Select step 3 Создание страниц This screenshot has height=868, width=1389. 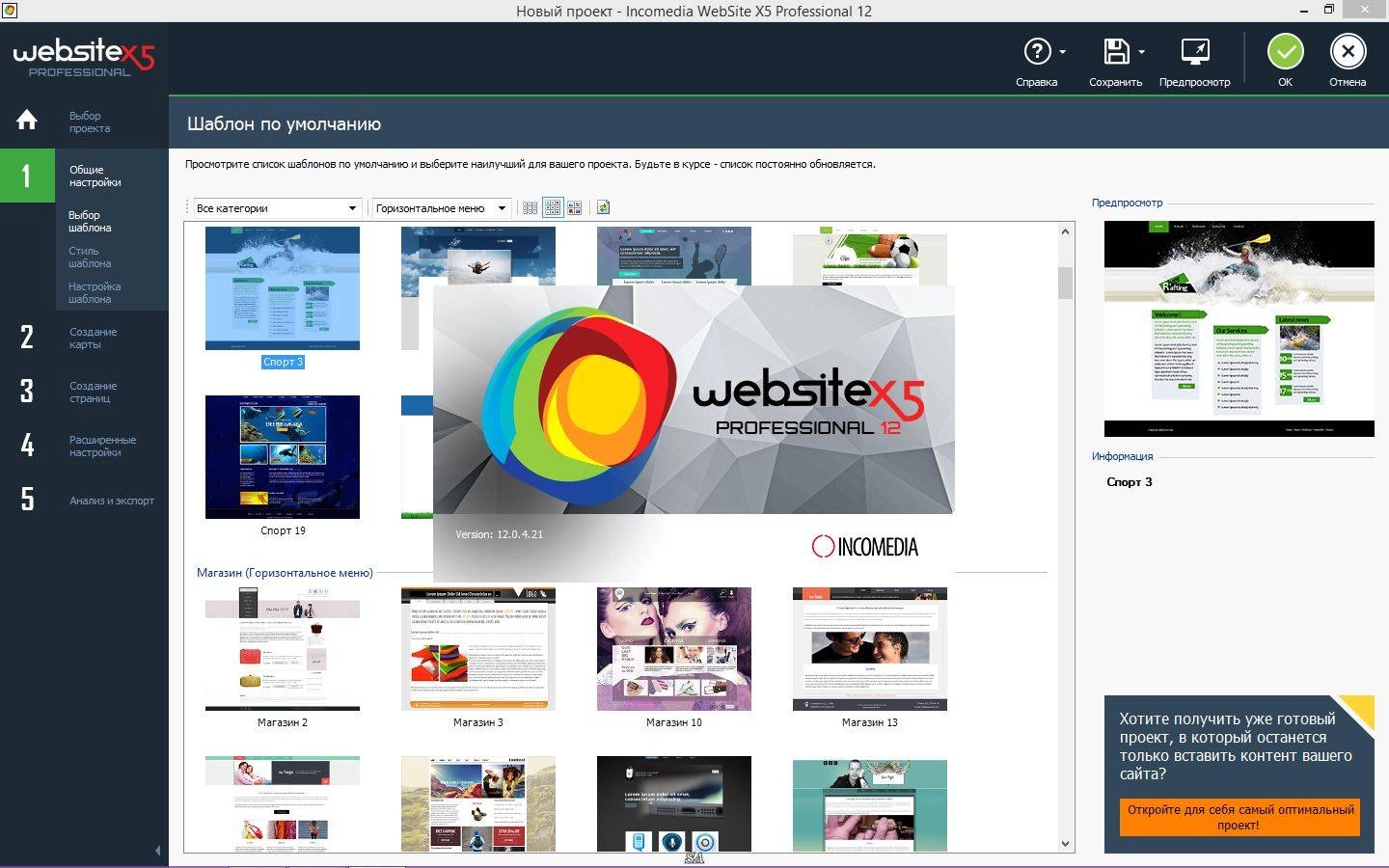(x=84, y=392)
